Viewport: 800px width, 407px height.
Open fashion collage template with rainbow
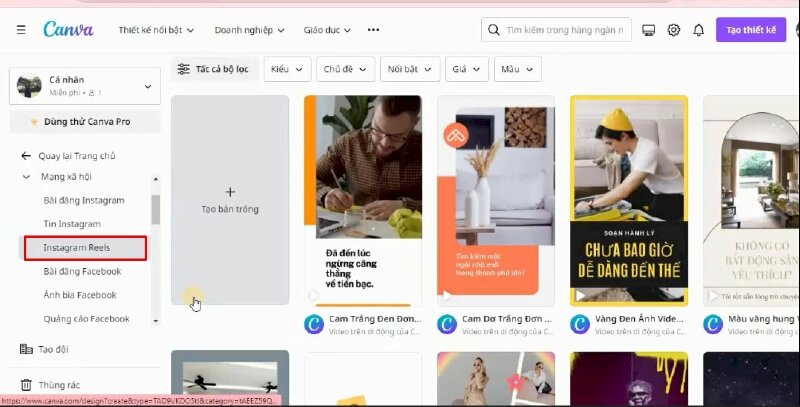tap(496, 378)
